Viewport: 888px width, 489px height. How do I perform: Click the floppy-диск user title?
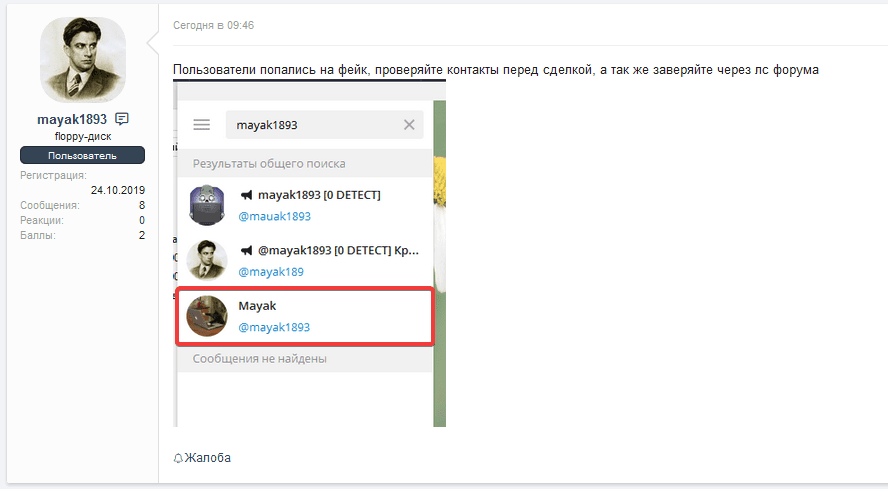point(83,137)
